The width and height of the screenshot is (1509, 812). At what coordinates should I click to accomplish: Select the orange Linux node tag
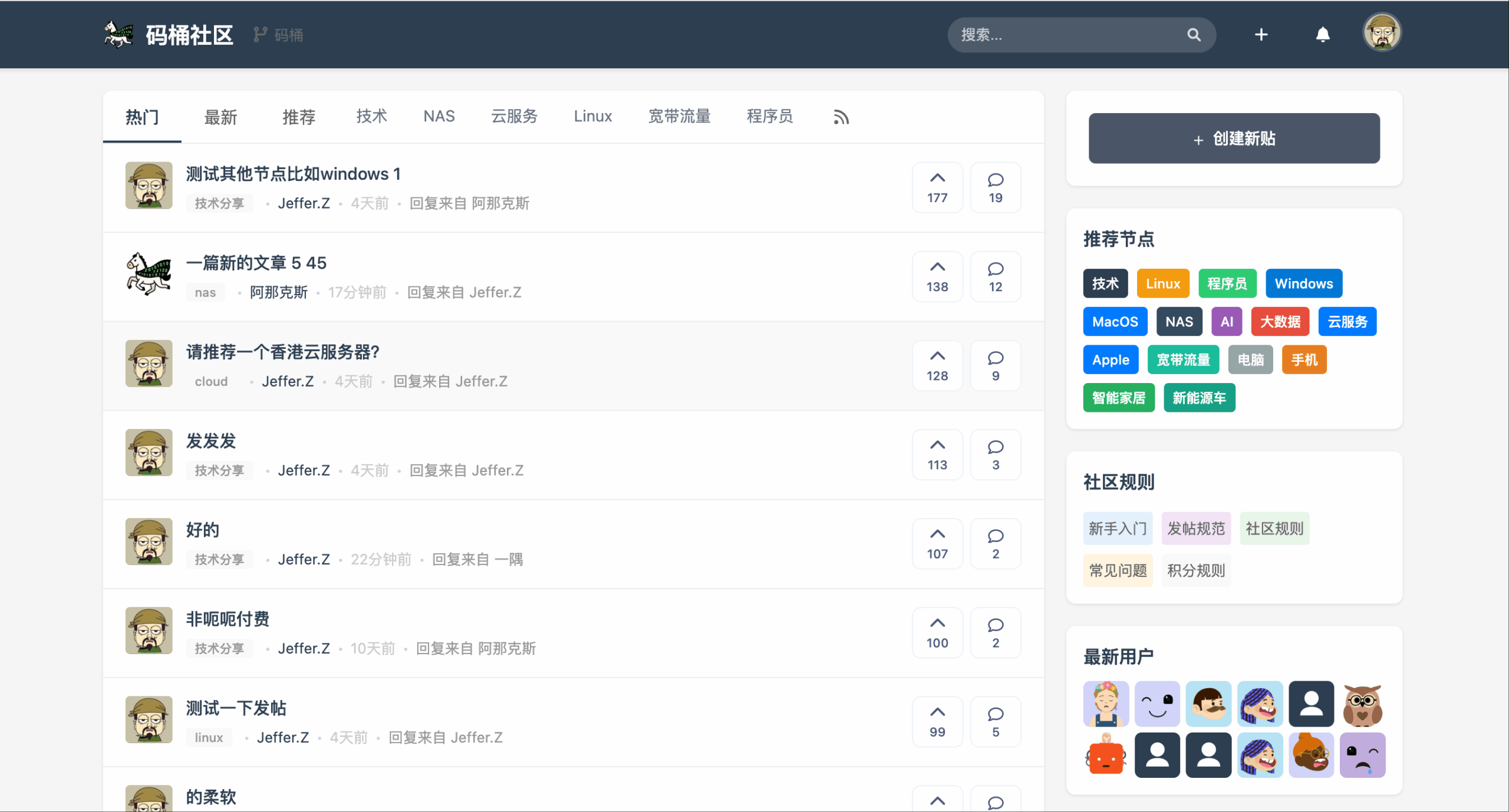pyautogui.click(x=1163, y=283)
